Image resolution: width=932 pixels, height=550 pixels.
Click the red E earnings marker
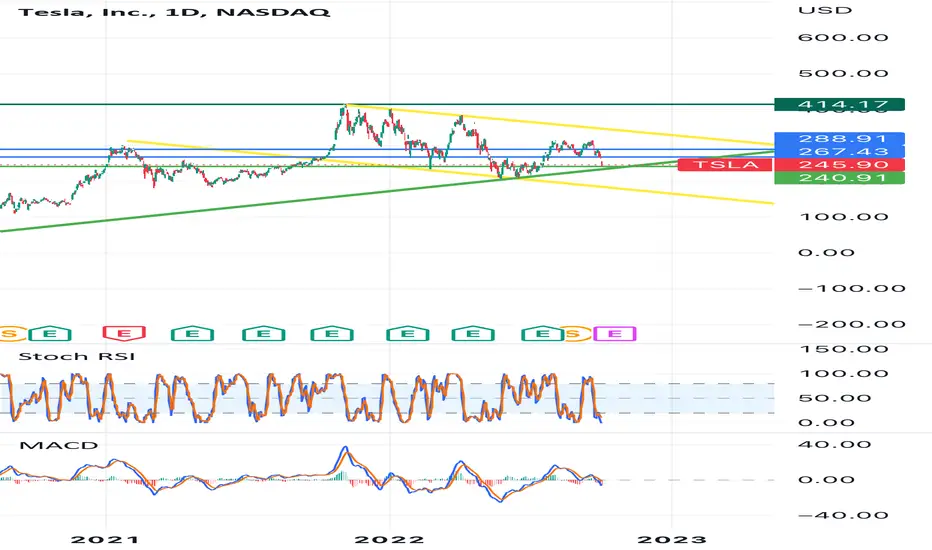point(124,334)
